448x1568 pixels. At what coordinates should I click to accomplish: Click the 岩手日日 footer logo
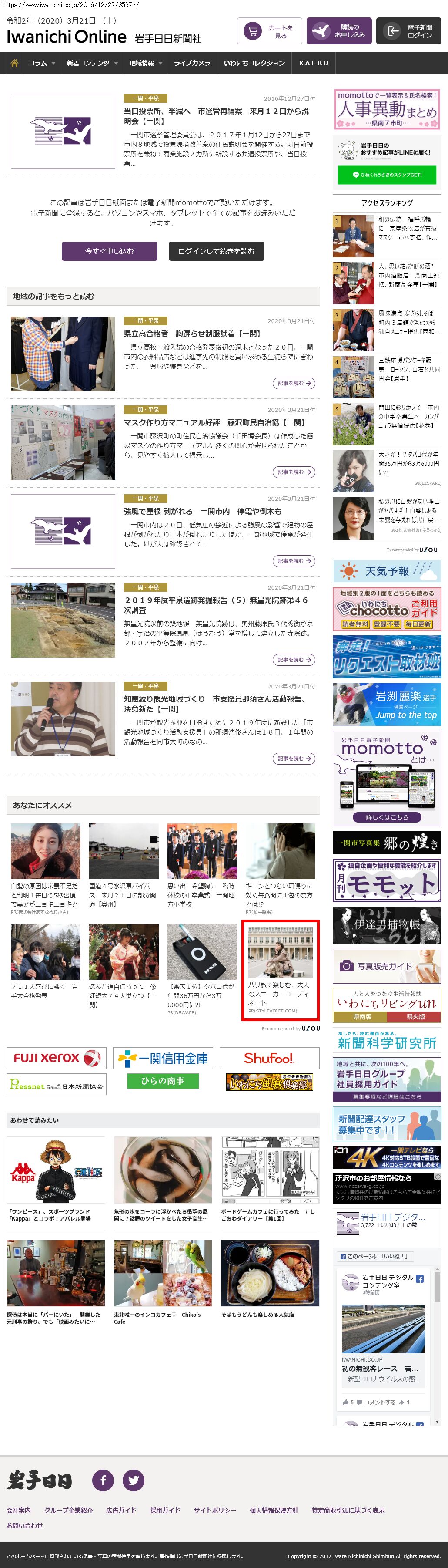(x=40, y=1480)
